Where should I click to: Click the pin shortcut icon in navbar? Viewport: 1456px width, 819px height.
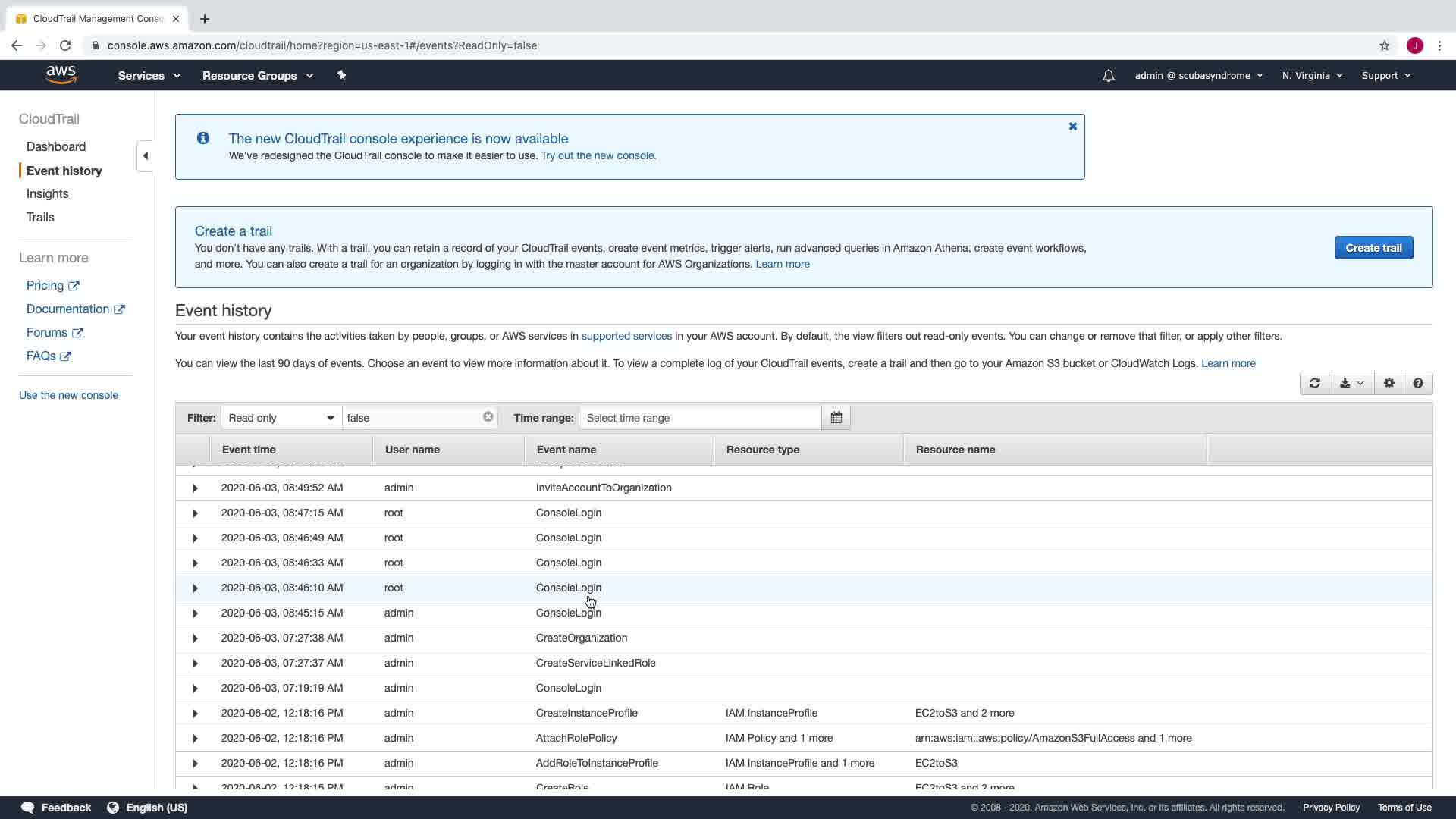coord(341,75)
